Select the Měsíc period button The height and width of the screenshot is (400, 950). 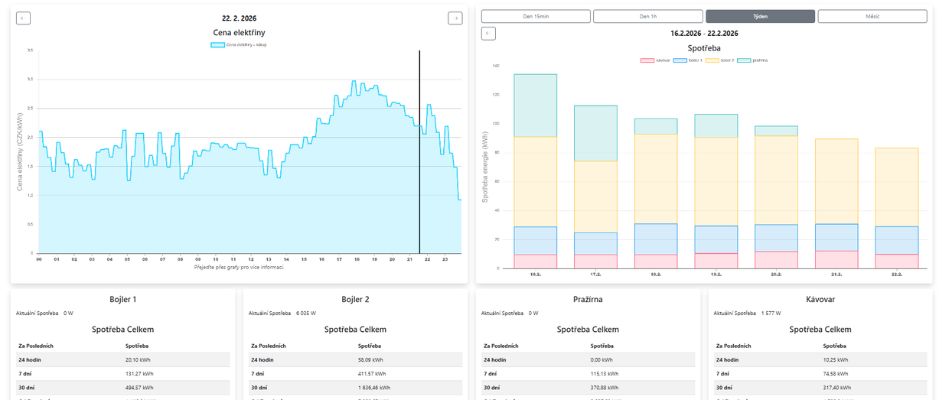[x=872, y=16]
